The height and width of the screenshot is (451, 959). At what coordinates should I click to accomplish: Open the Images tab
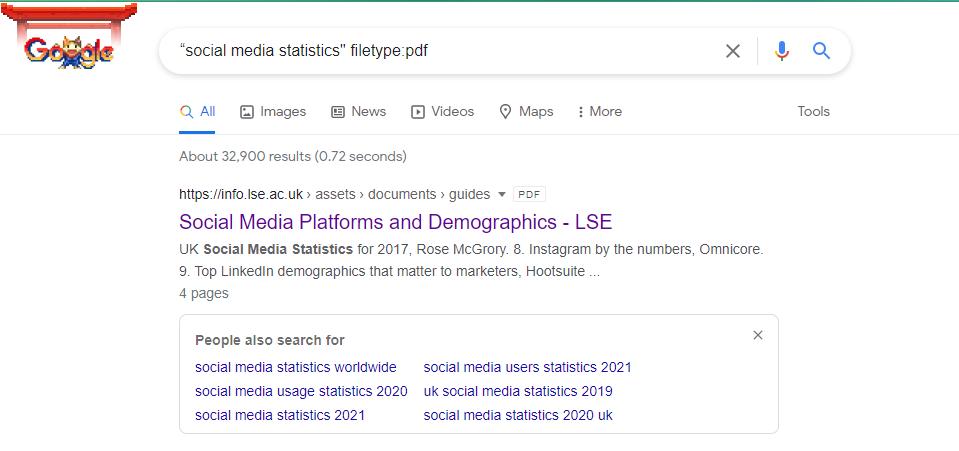pos(273,112)
